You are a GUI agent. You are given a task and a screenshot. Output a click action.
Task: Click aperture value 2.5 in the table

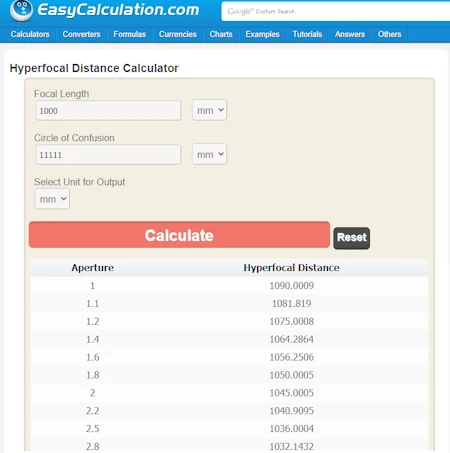(x=93, y=429)
